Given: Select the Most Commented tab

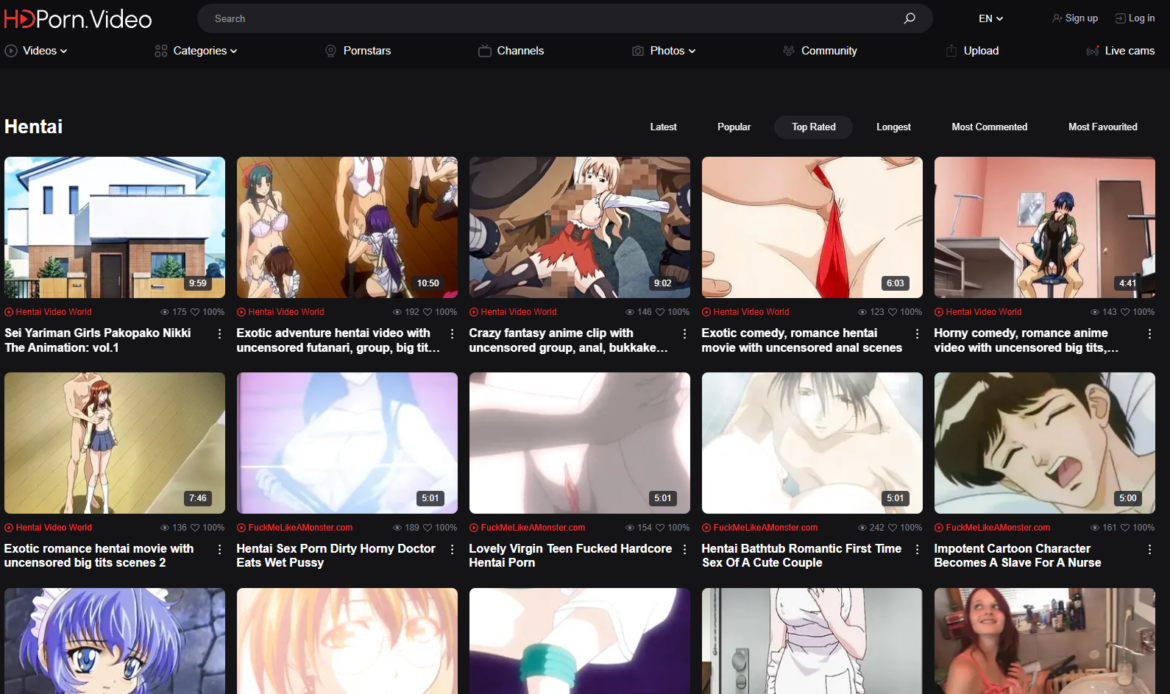Looking at the screenshot, I should [989, 127].
